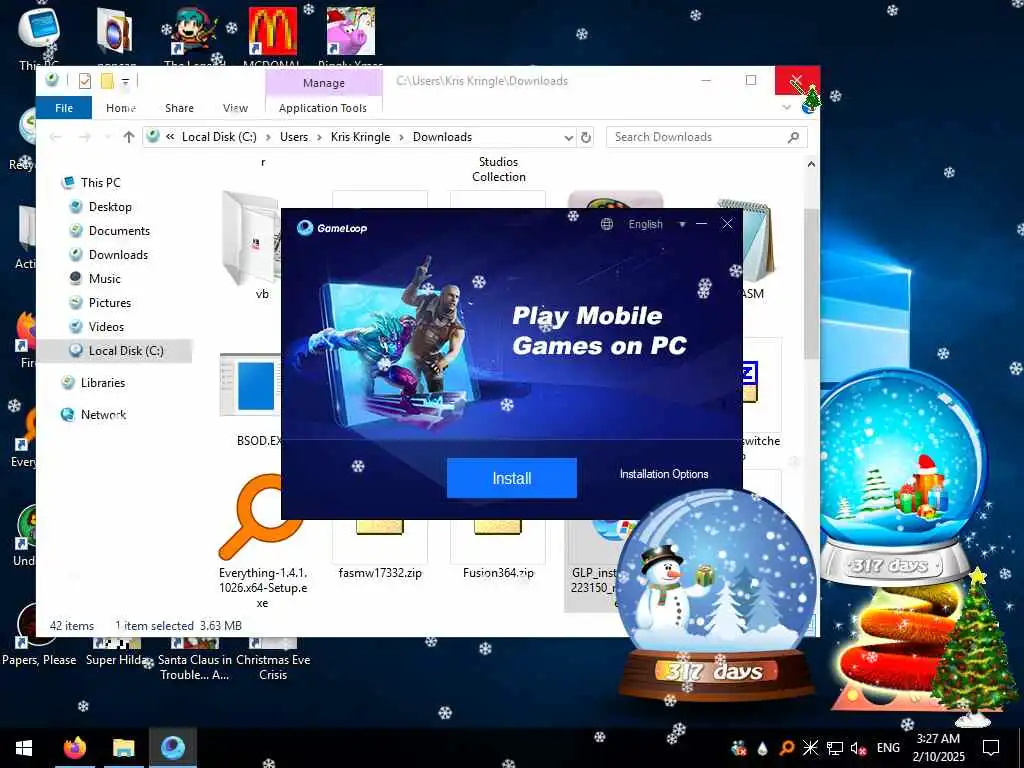
Task: Select Kris Kringle in the address path
Action: coord(360,136)
